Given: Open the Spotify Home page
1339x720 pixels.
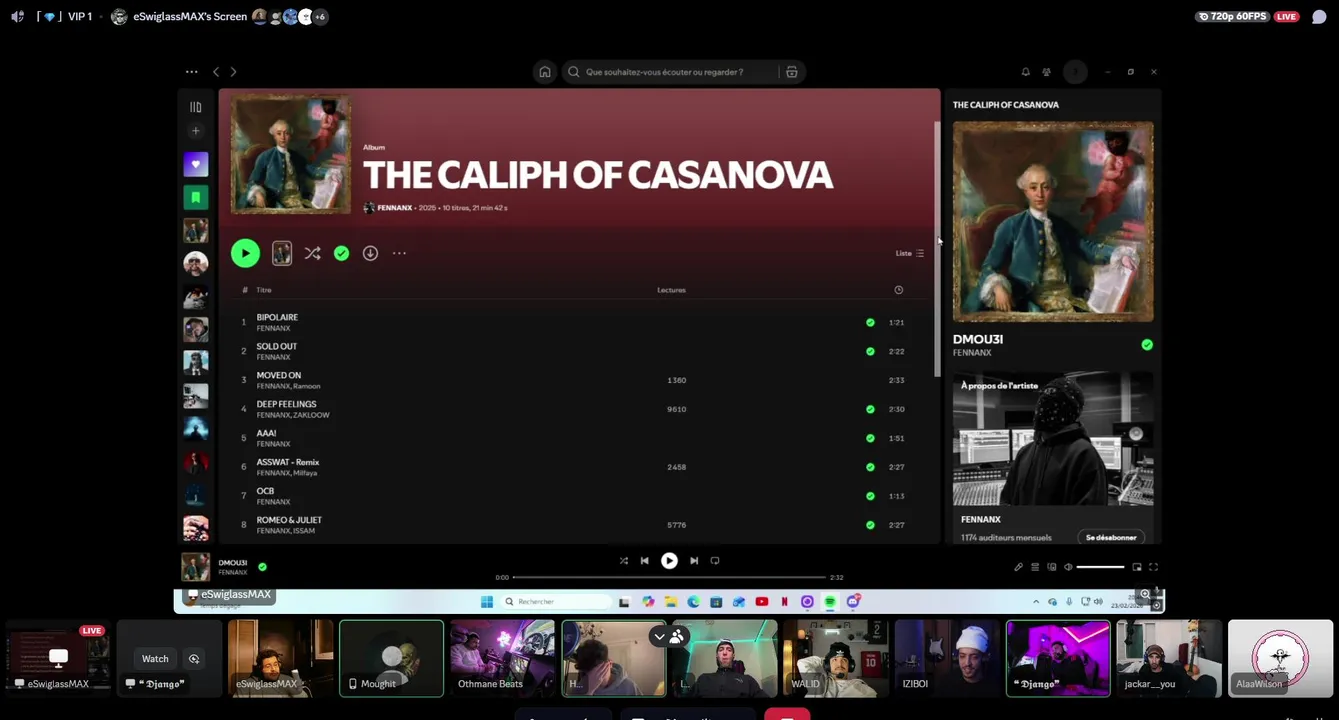Looking at the screenshot, I should 545,72.
